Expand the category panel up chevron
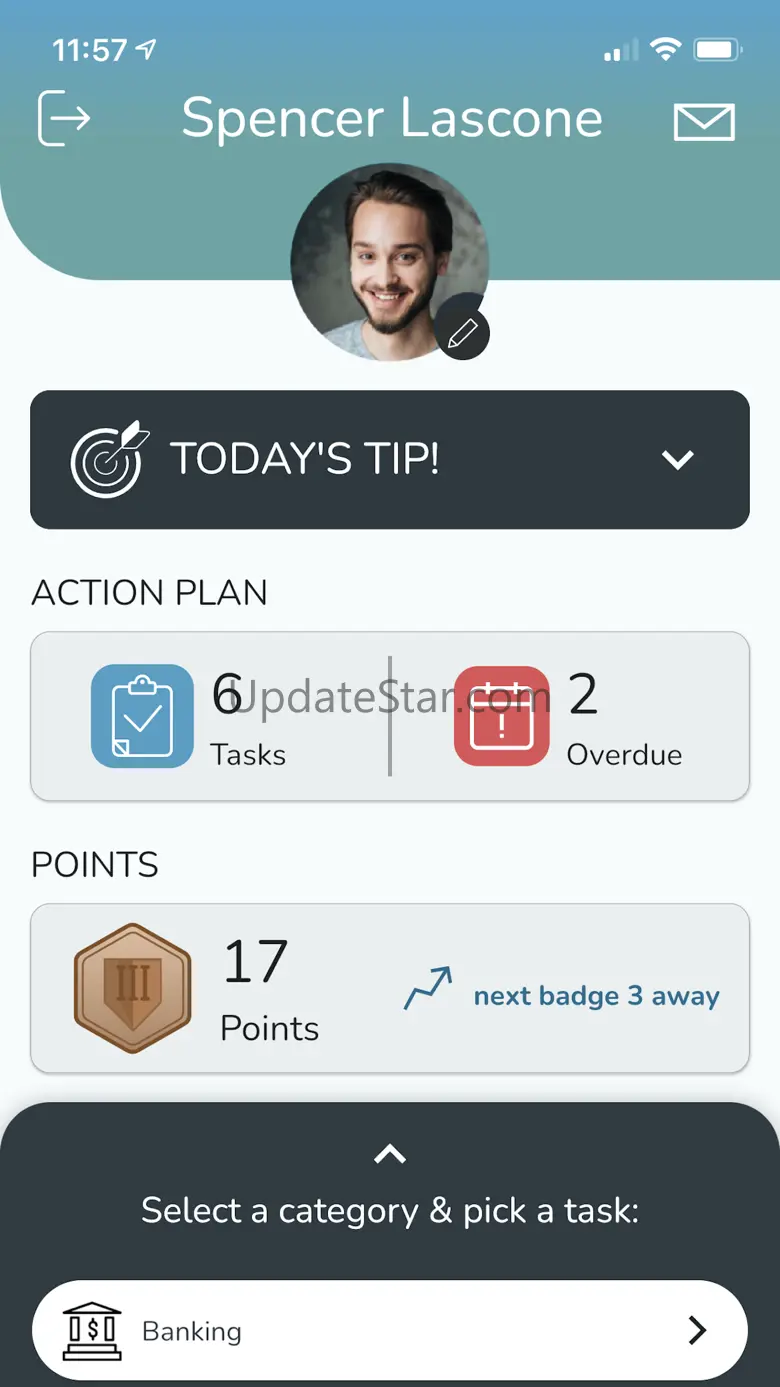Viewport: 780px width, 1387px height. click(390, 1155)
